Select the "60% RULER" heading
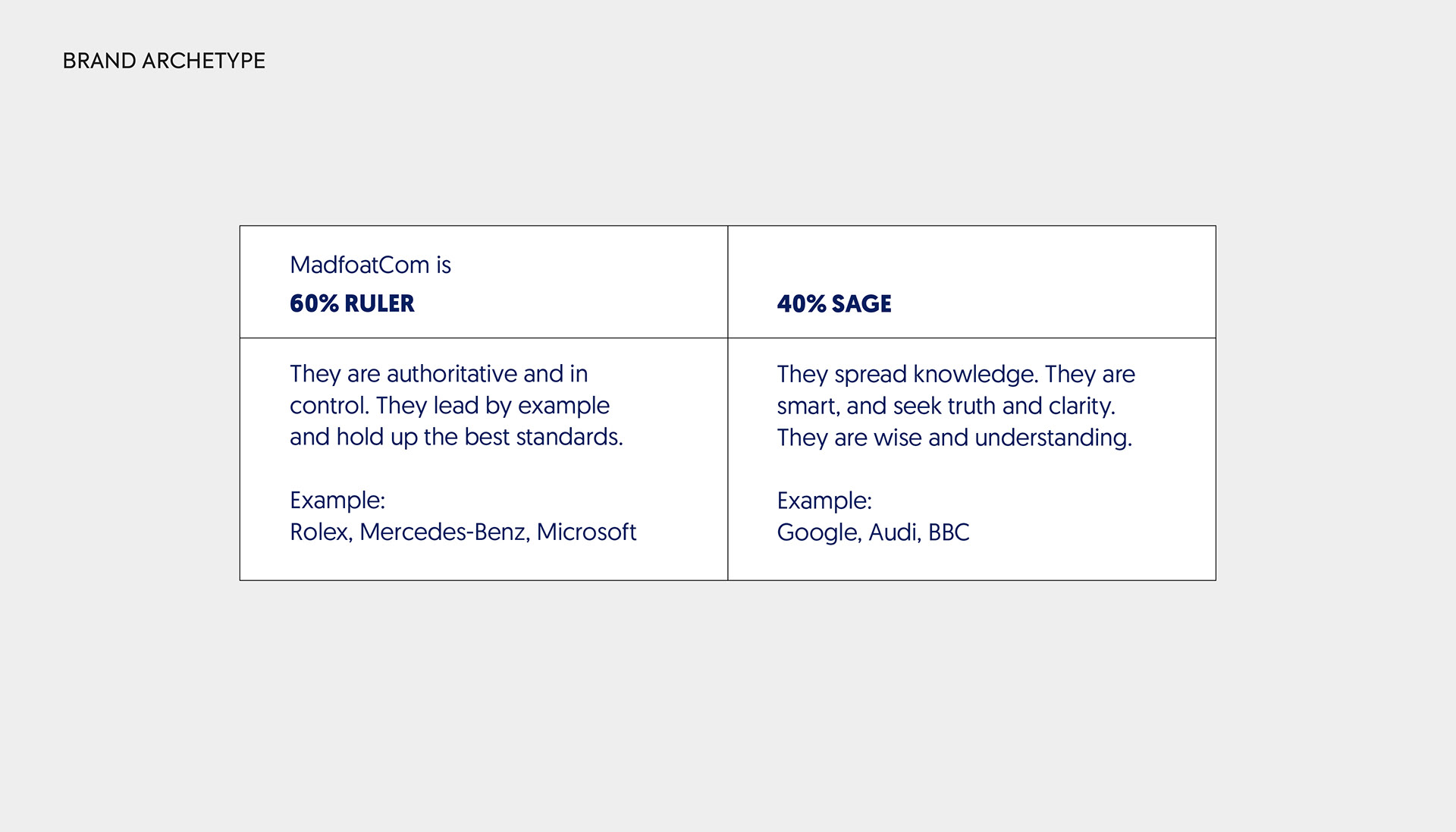Screen dimensions: 1456x832 [x=352, y=303]
